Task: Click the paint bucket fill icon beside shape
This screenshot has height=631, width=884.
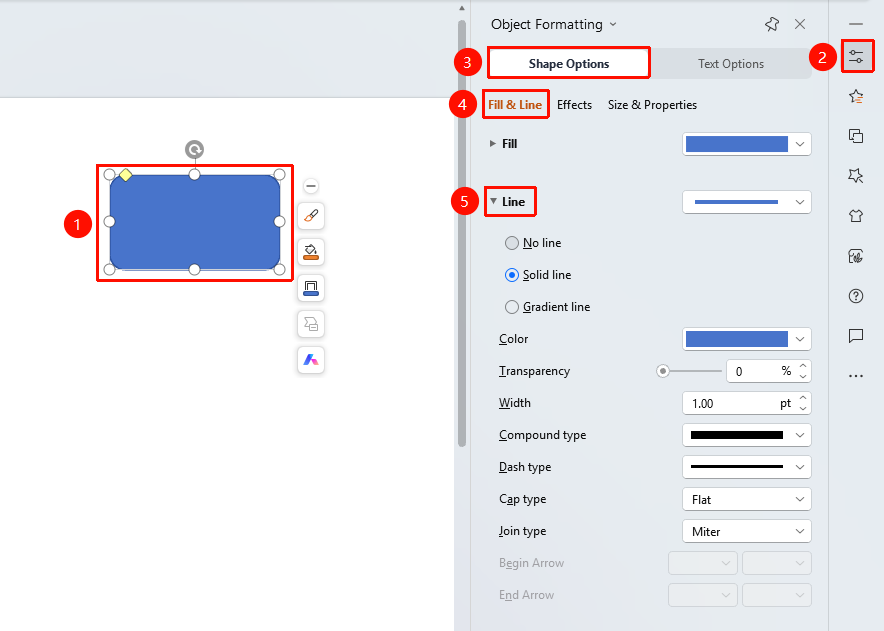Action: [311, 252]
